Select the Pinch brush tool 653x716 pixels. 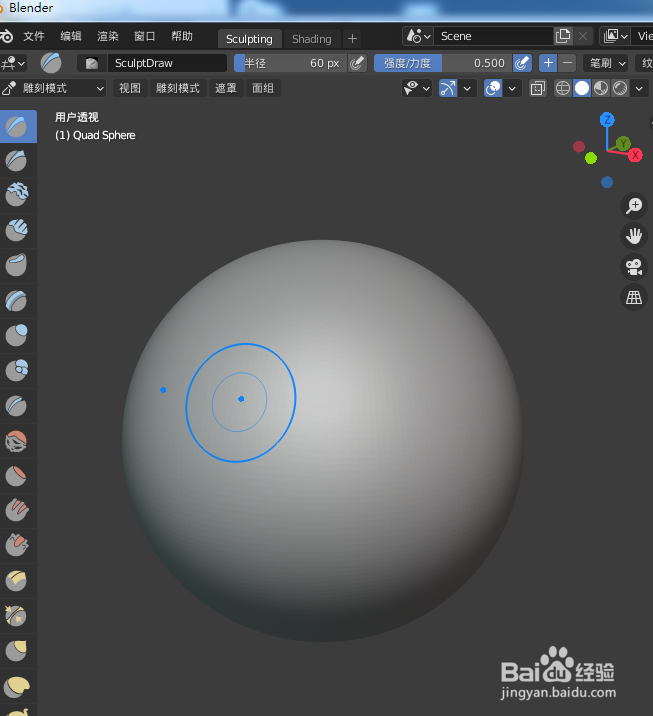tap(17, 616)
